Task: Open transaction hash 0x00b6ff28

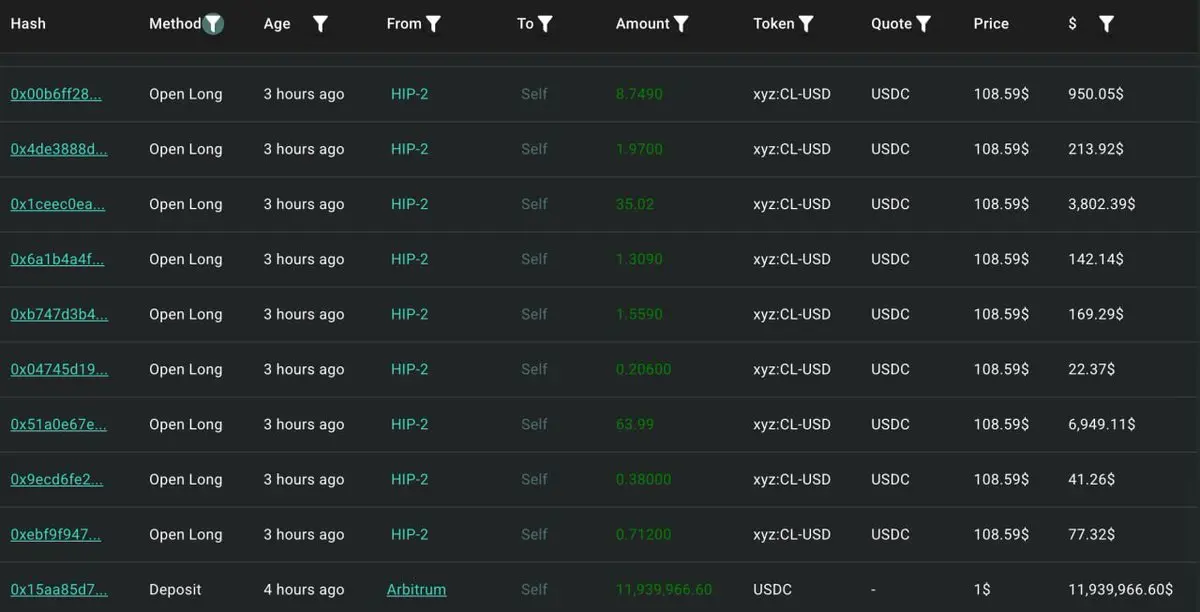Action: pyautogui.click(x=56, y=94)
